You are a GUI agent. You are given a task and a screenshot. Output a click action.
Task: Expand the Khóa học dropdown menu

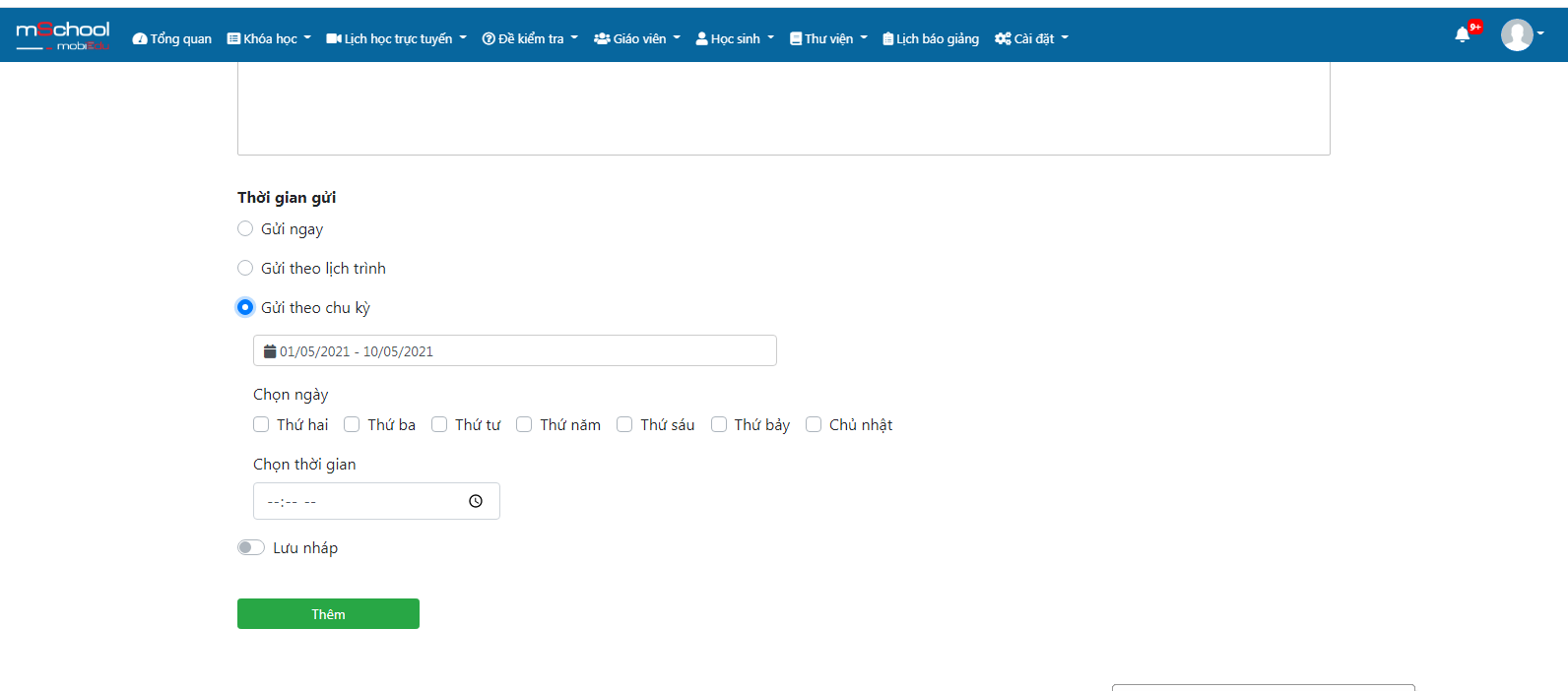[x=269, y=38]
